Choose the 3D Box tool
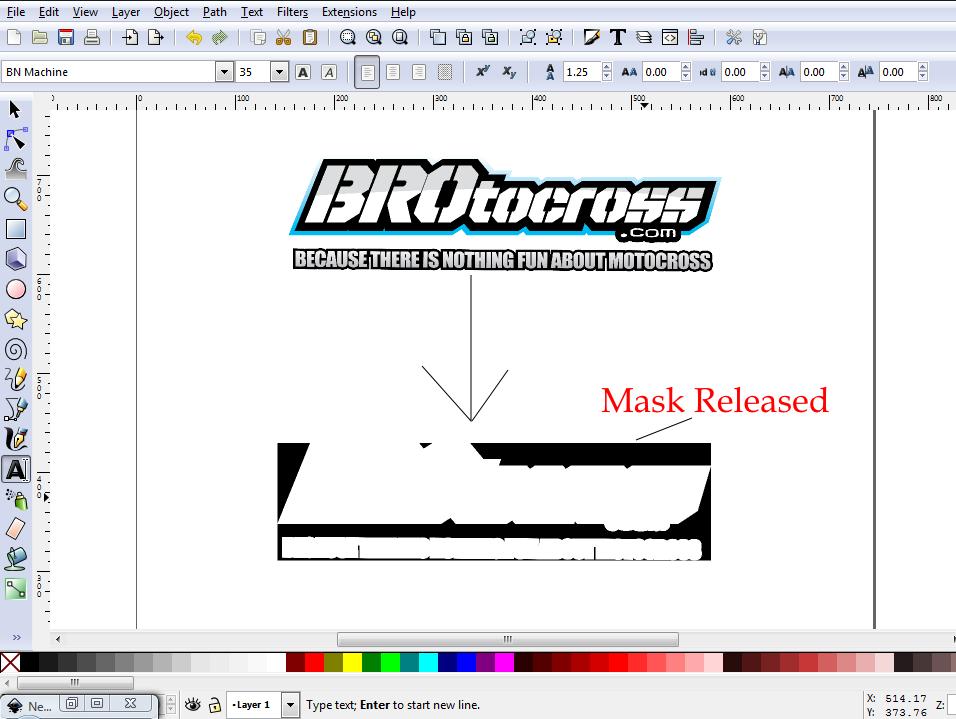Viewport: 956px width, 719px height. (14, 259)
